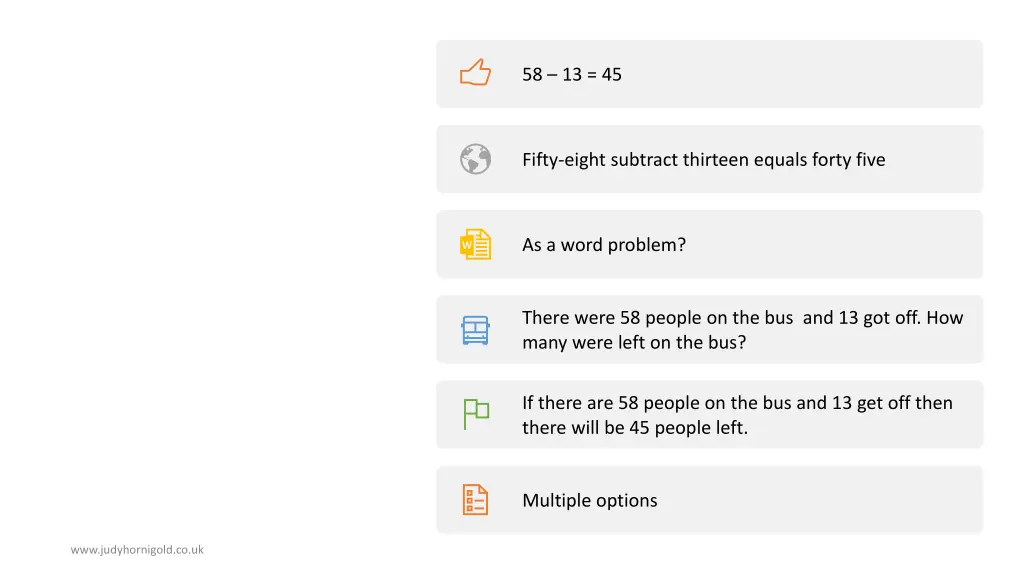
Task: Click the yellow Word document icon
Action: [475, 244]
